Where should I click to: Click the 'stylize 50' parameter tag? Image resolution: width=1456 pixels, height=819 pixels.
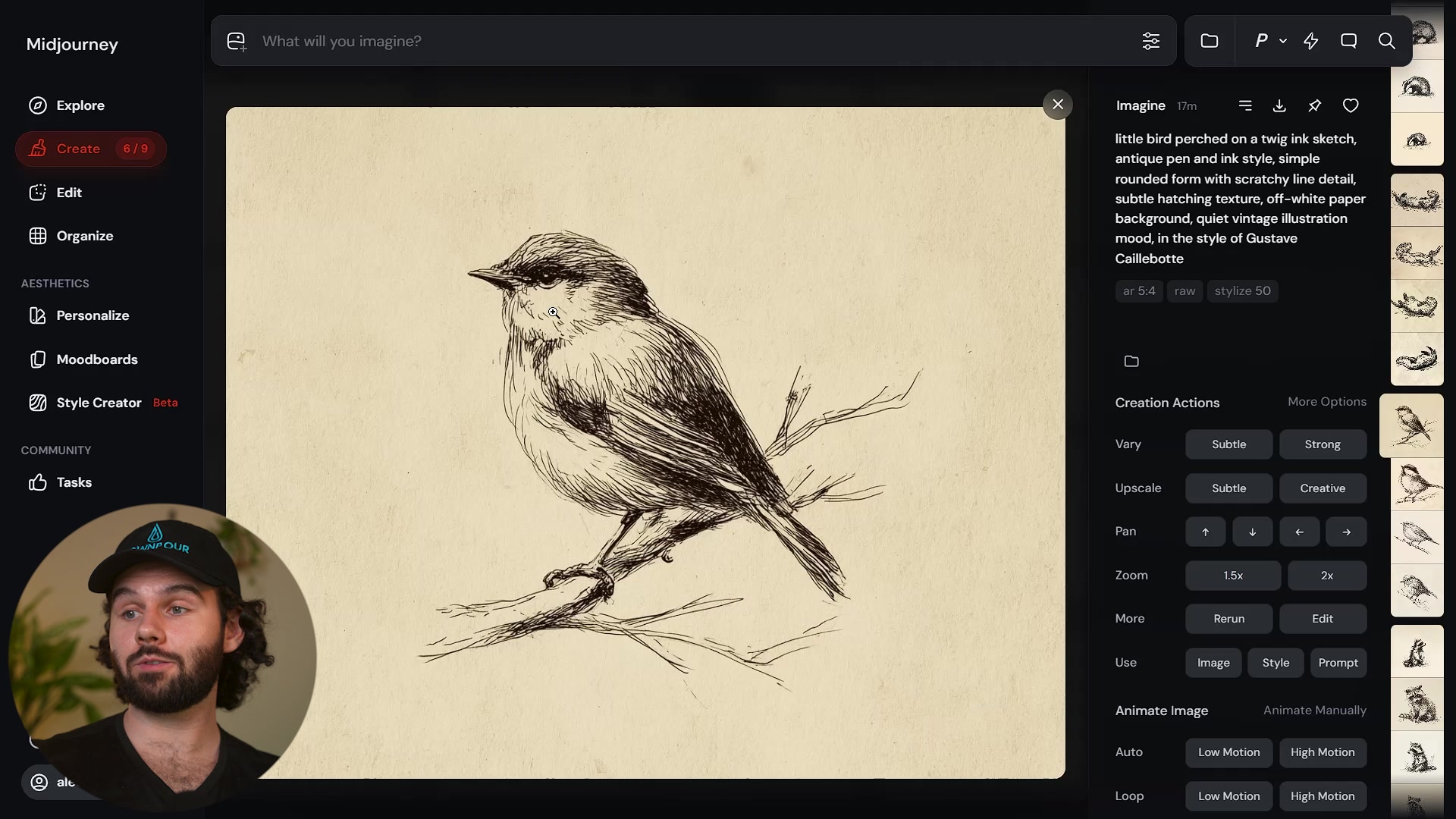click(x=1242, y=291)
